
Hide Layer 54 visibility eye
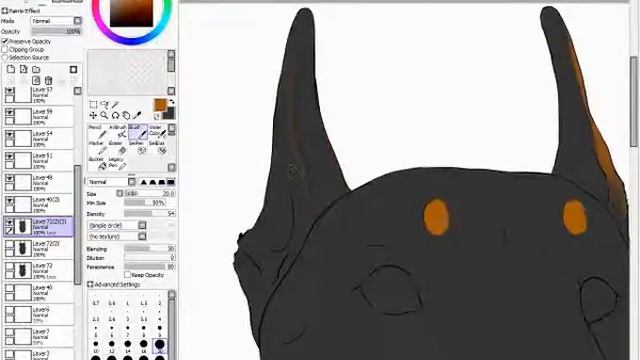click(x=9, y=134)
